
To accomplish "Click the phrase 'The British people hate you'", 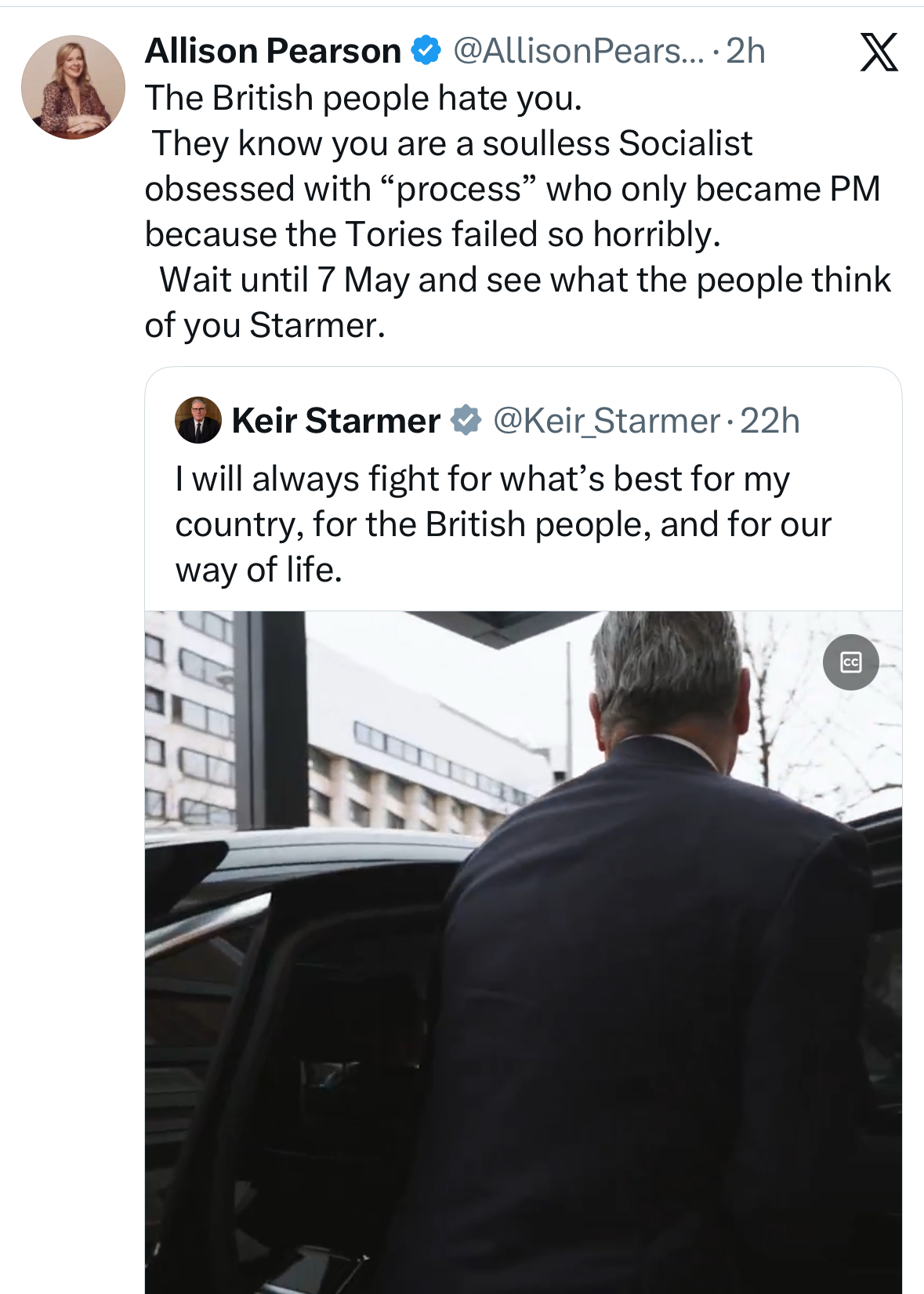I will click(x=364, y=98).
